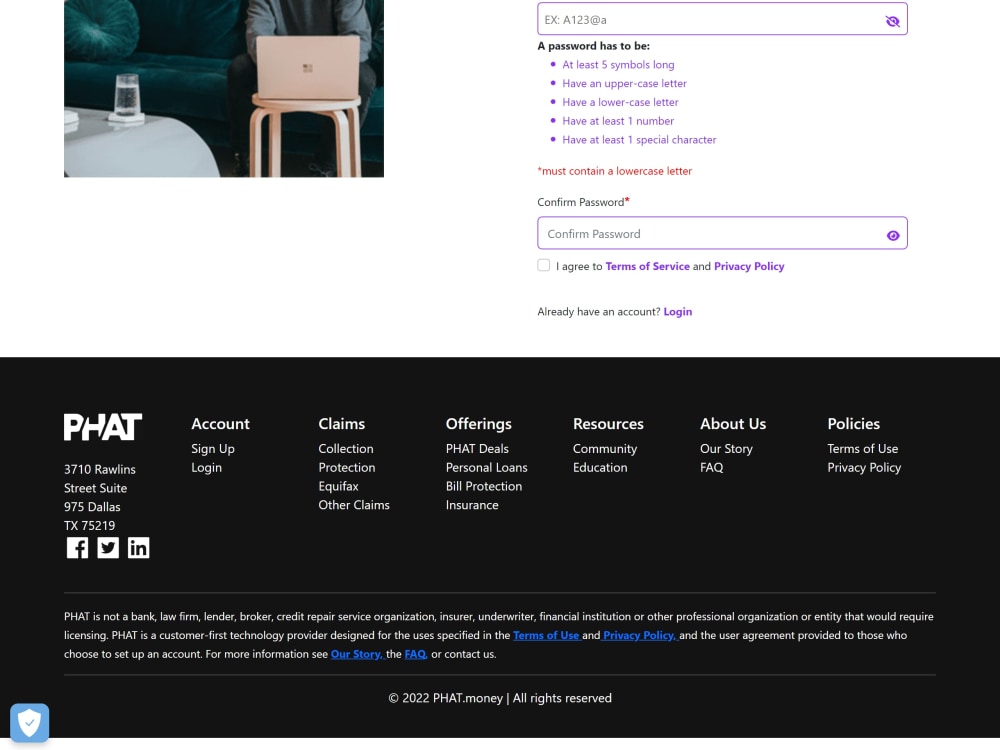Open PHAT Deals under Offerings
Viewport: 1000px width, 750px height.
[477, 449]
